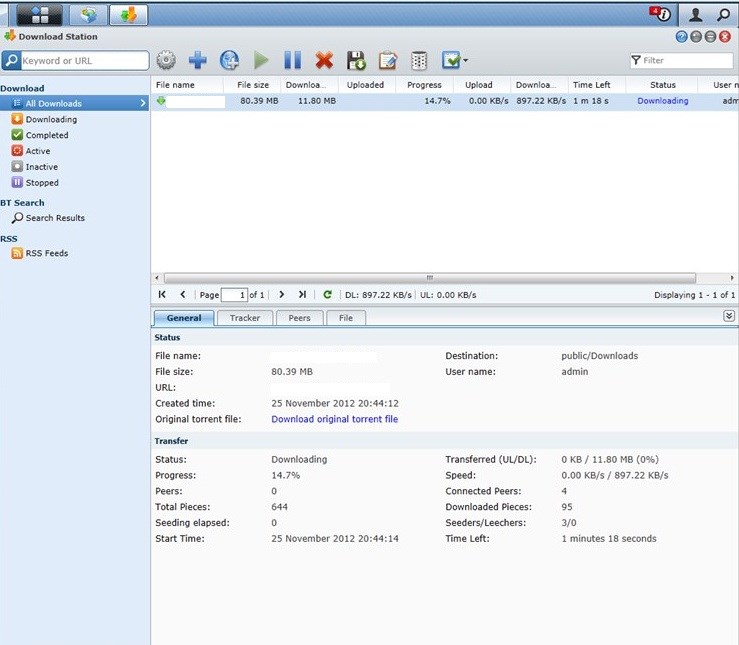Go to next page arrow
This screenshot has height=645, width=739.
[281, 294]
